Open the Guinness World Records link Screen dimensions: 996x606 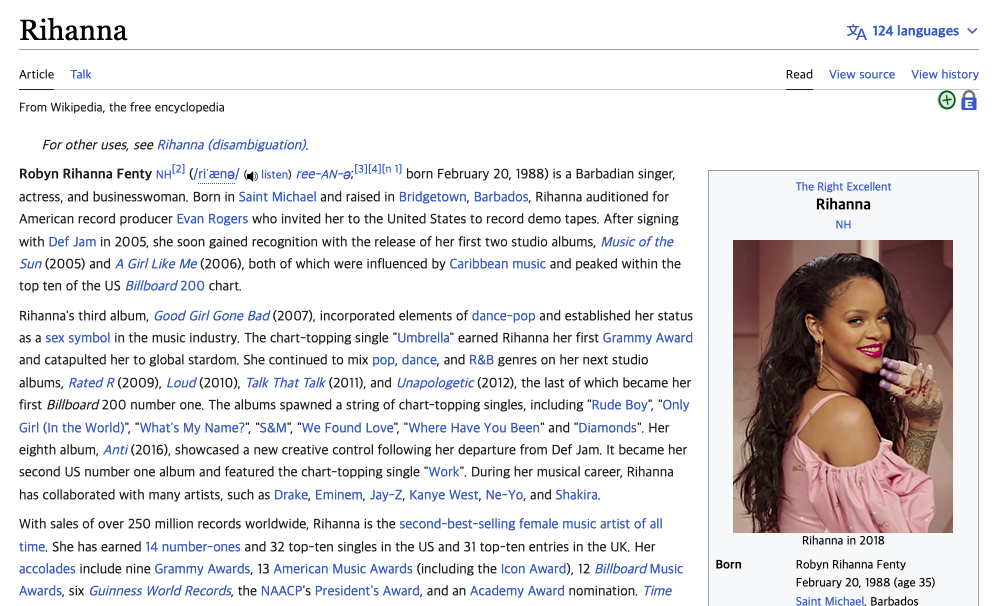159,591
